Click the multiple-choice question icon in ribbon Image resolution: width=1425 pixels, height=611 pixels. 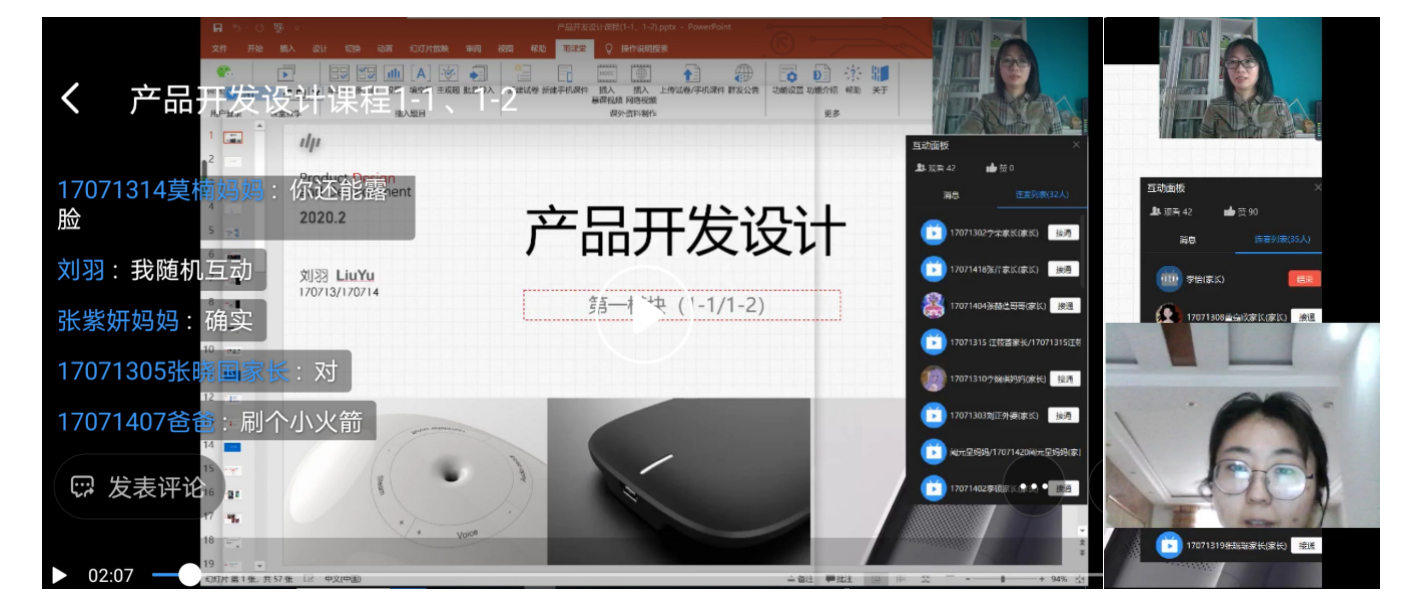point(367,74)
